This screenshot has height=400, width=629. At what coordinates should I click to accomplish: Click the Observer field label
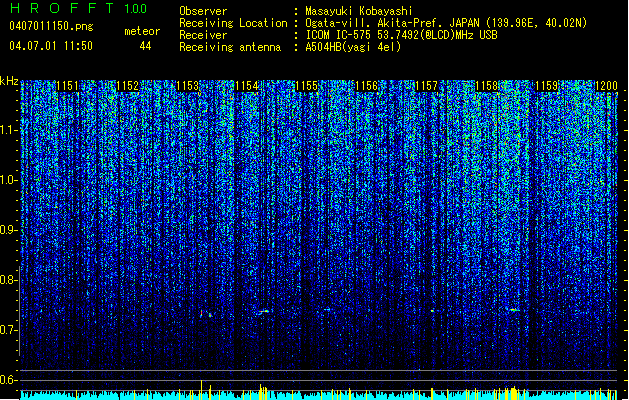203,11
